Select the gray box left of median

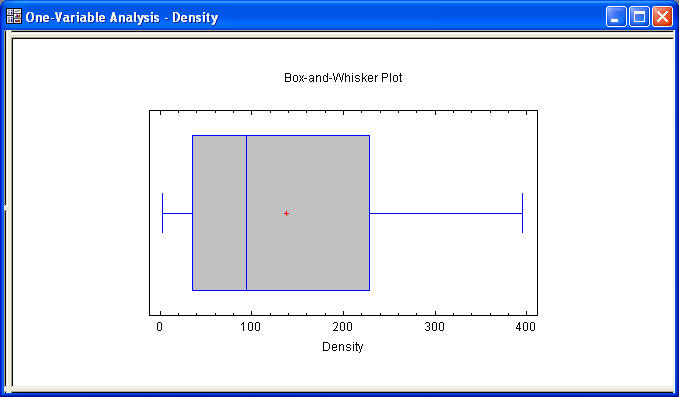click(219, 213)
